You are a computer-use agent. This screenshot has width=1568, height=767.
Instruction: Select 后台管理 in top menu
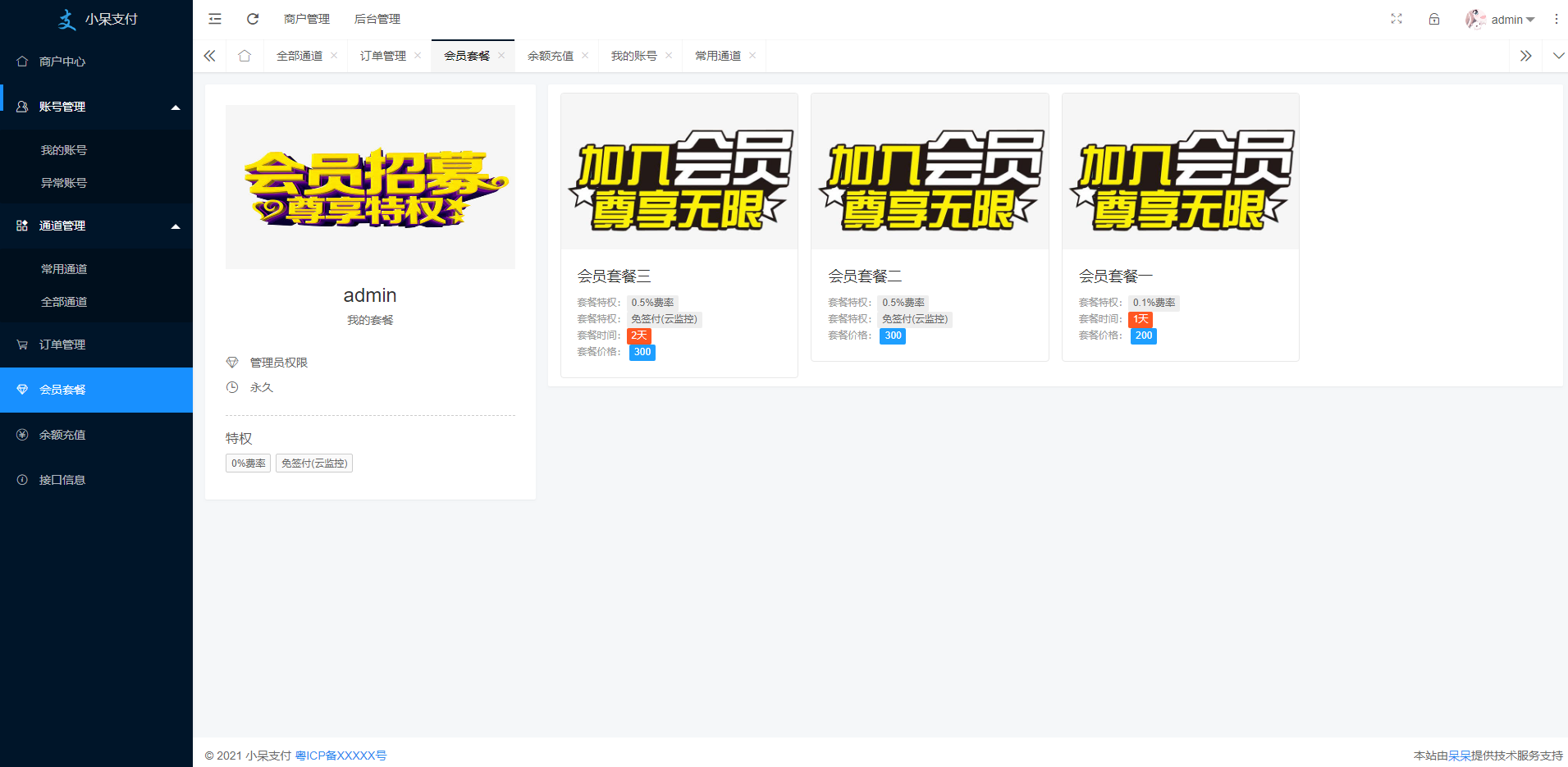(377, 19)
